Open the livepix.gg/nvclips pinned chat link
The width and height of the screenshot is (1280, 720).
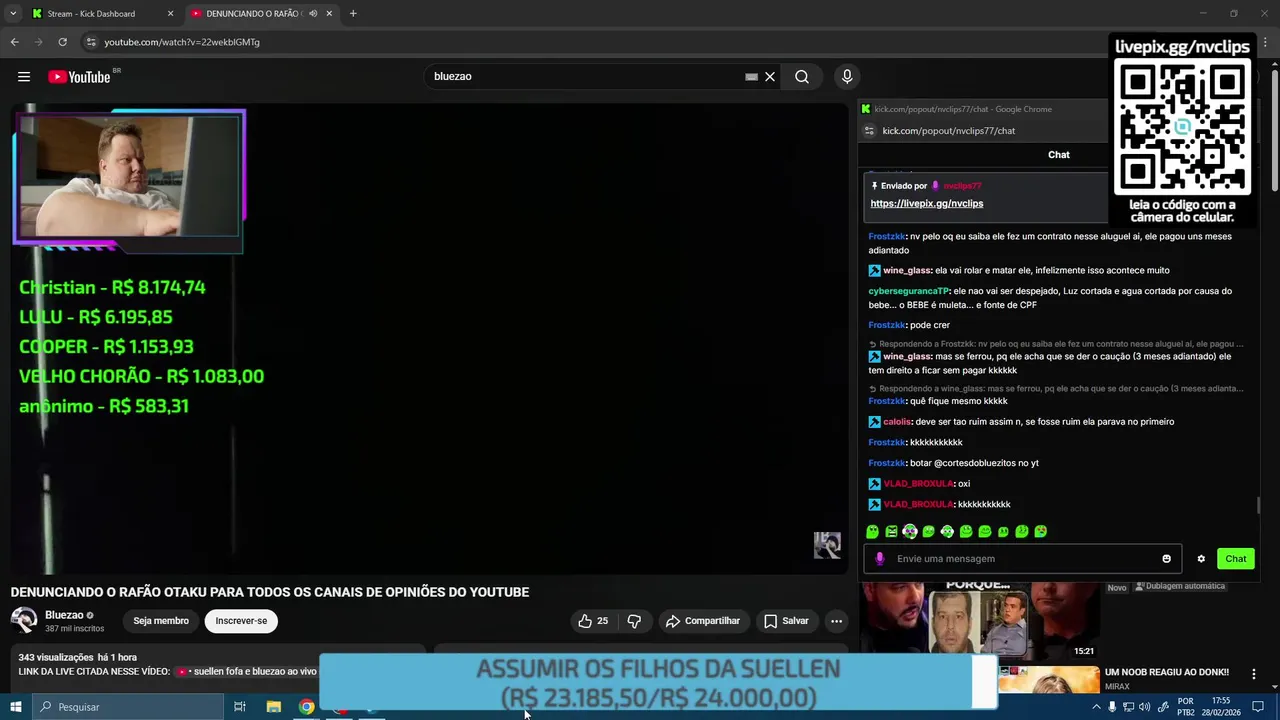927,203
